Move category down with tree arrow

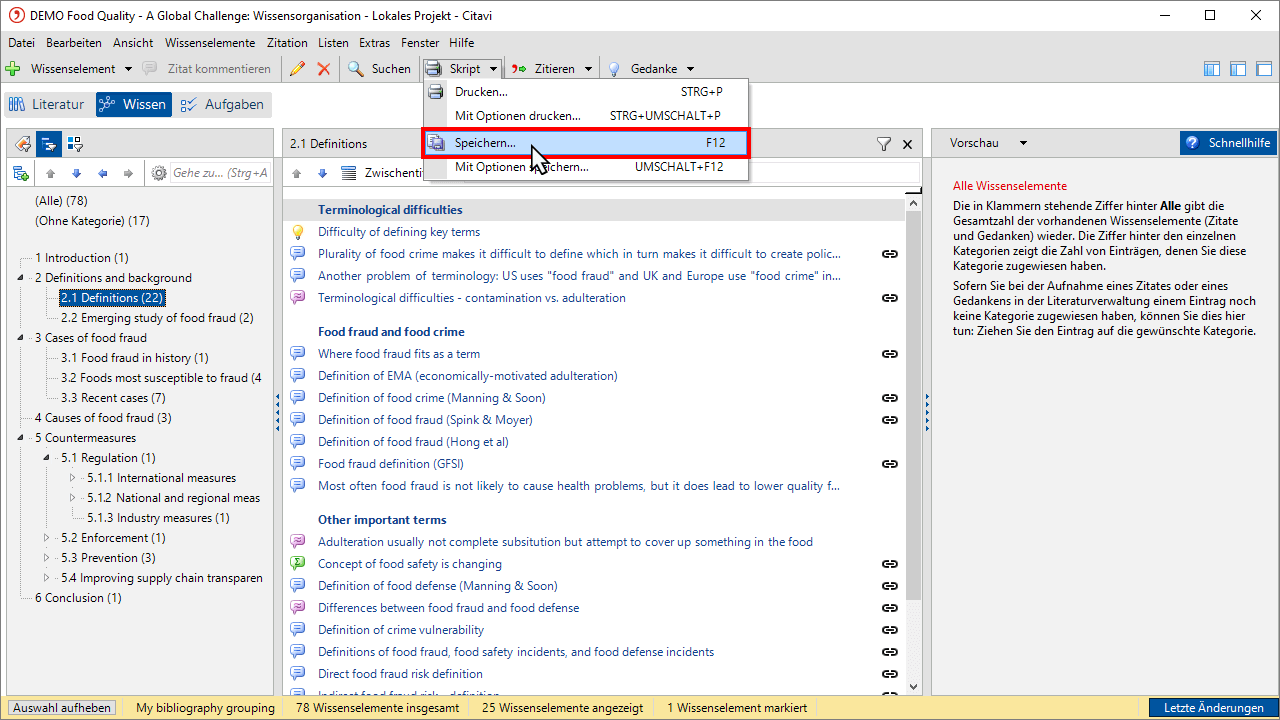point(76,173)
